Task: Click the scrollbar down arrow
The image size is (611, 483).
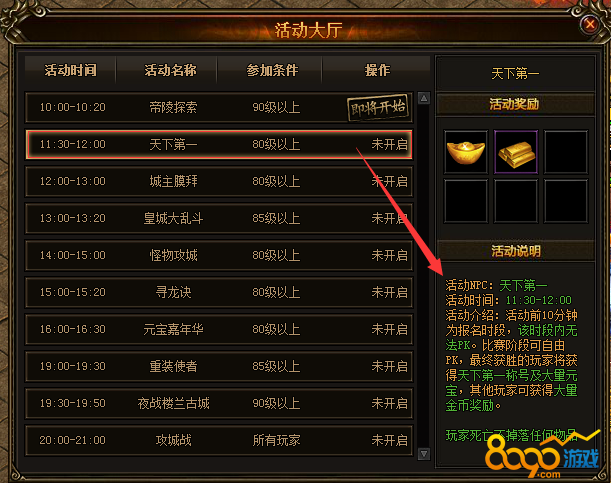Action: 424,453
